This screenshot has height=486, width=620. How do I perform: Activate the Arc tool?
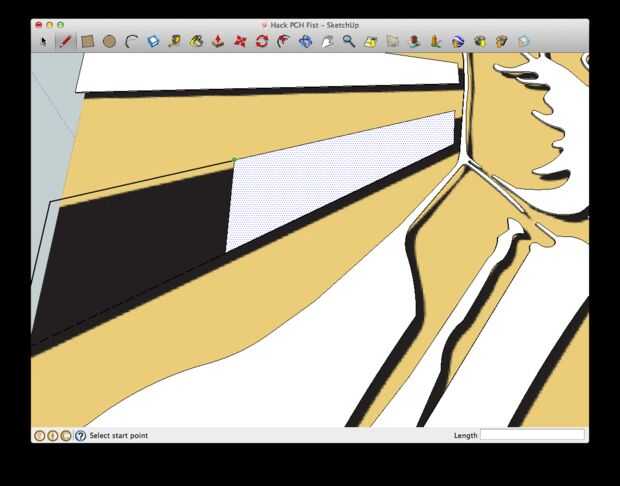[x=131, y=41]
